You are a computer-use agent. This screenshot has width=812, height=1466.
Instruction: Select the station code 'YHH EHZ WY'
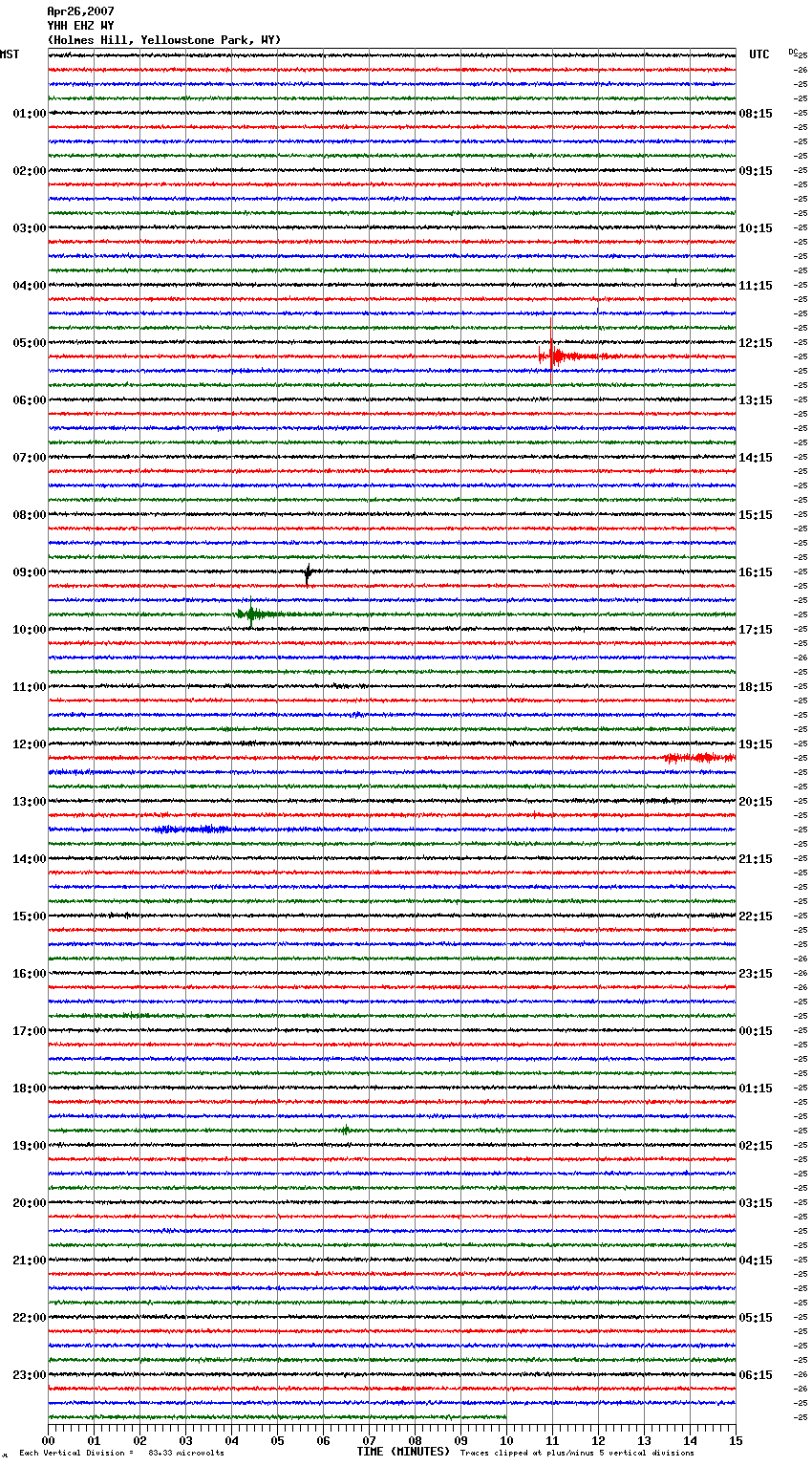pos(80,26)
